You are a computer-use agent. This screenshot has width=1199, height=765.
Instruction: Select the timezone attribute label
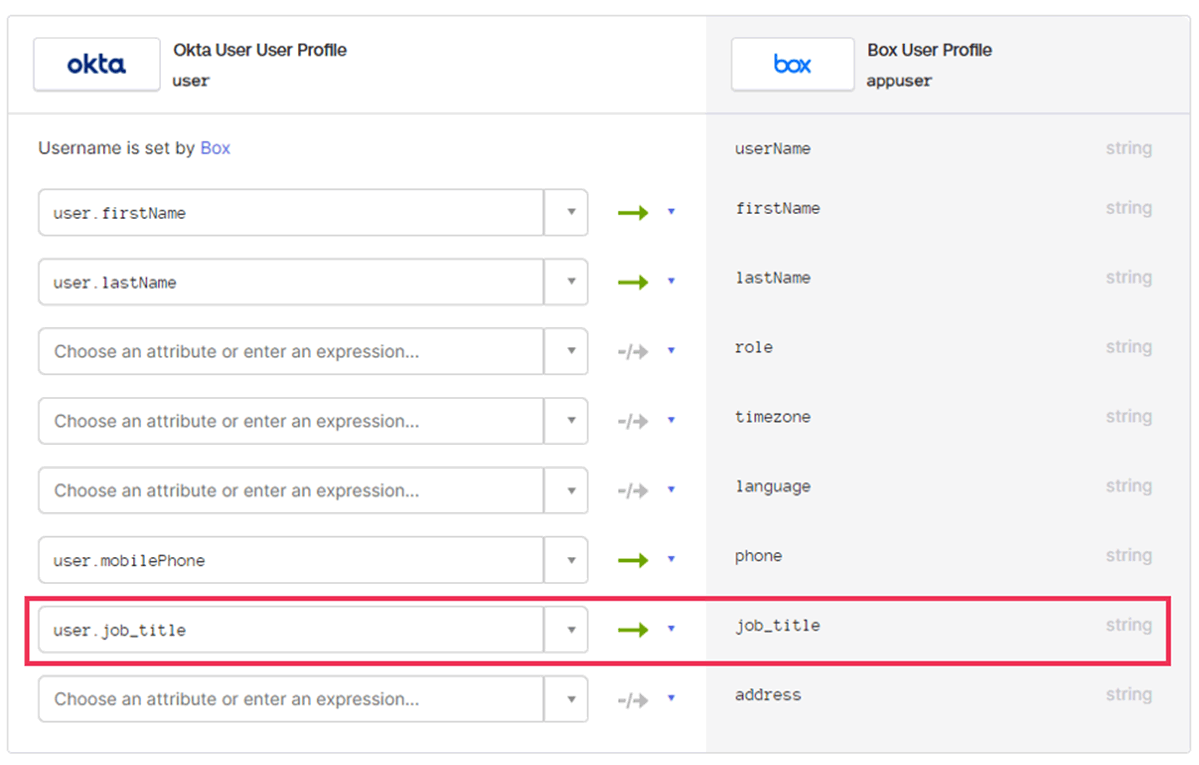[772, 417]
